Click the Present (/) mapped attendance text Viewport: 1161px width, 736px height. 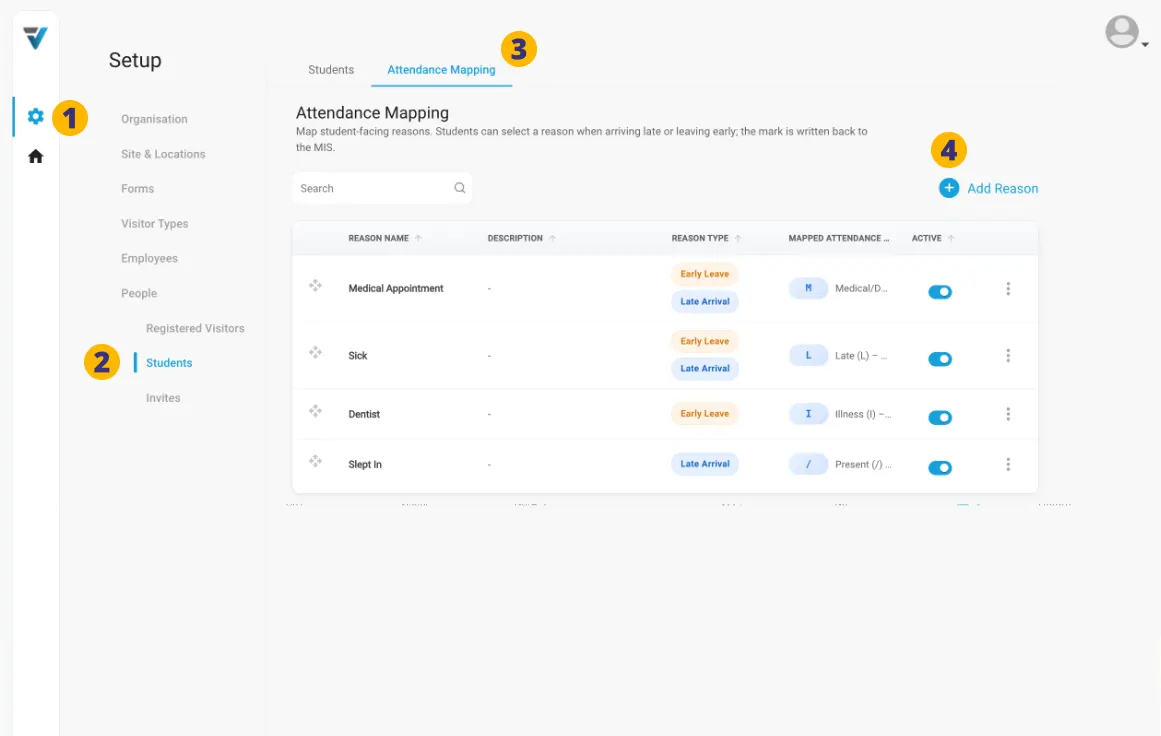pyautogui.click(x=863, y=464)
